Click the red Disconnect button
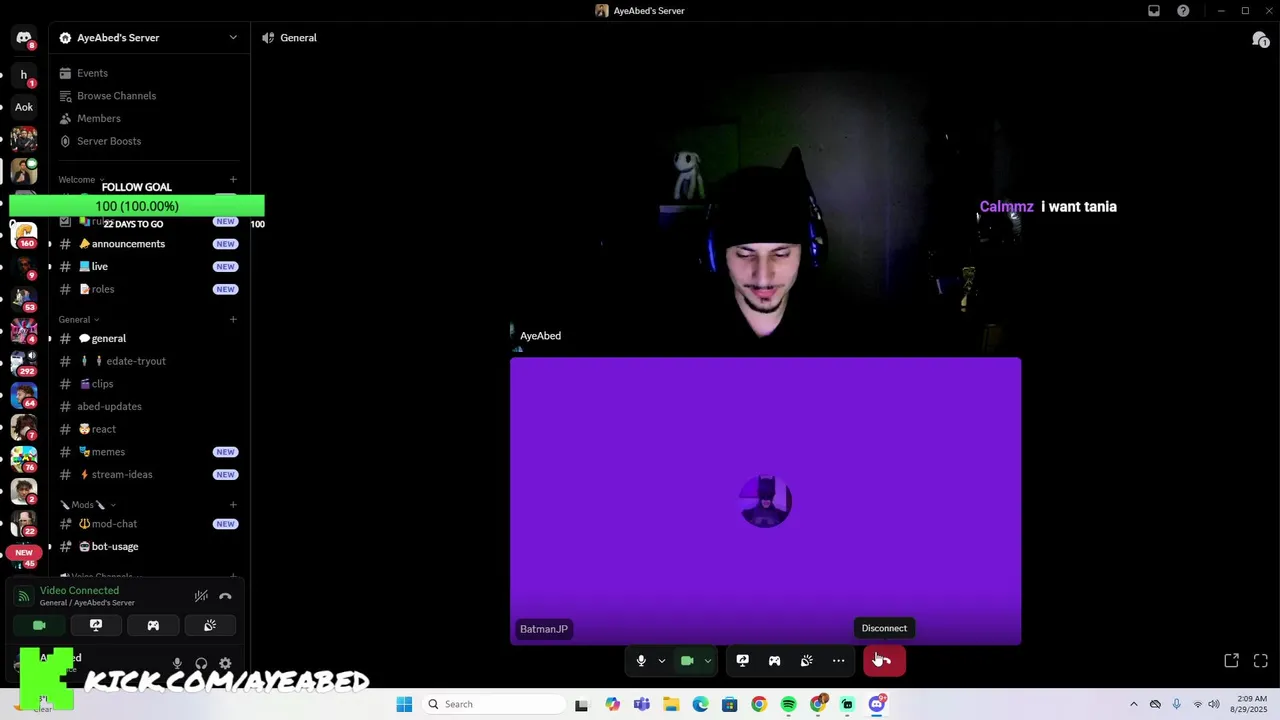 click(x=884, y=661)
